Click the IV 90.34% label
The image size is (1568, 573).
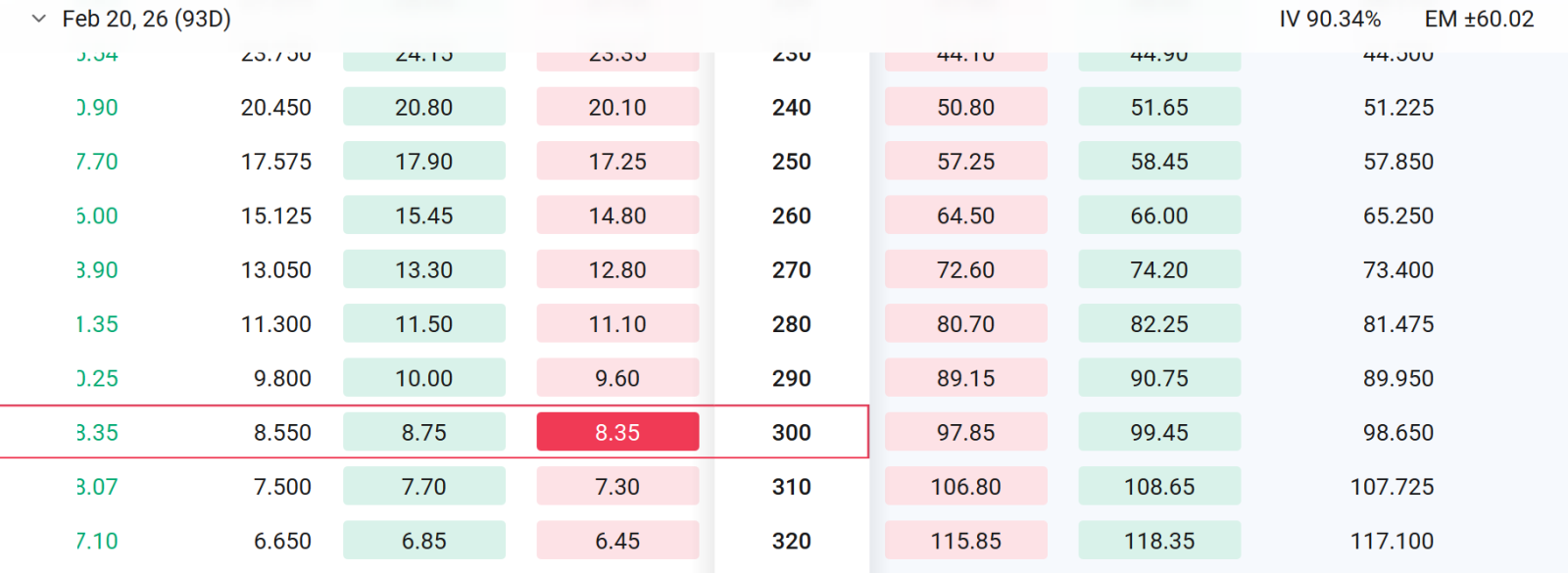tap(1330, 19)
